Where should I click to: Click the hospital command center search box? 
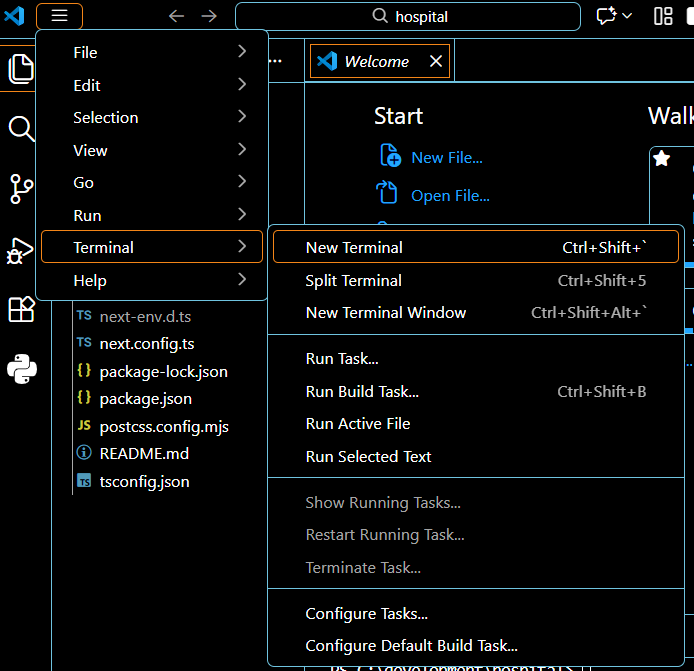[408, 16]
